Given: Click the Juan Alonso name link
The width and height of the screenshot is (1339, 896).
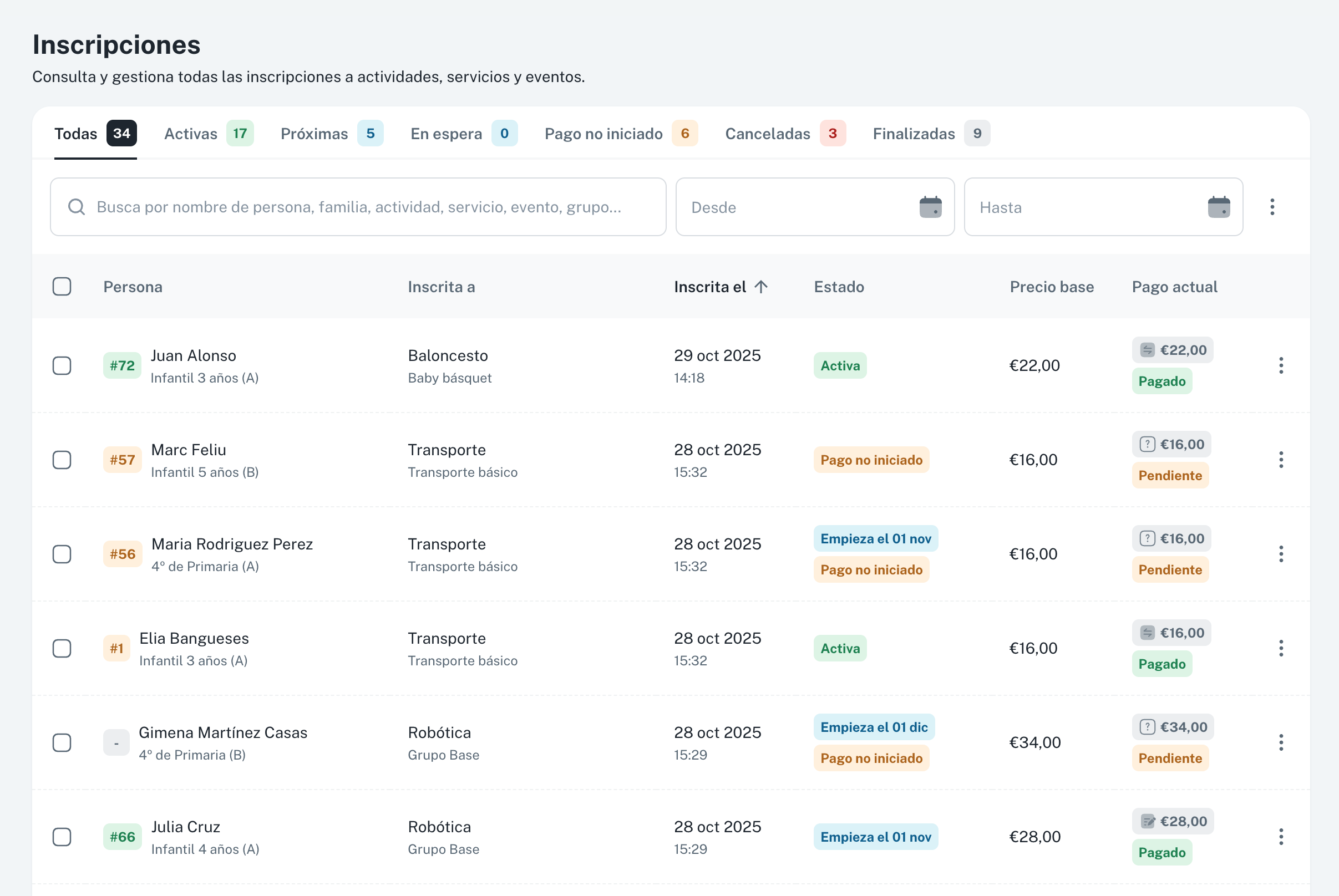Looking at the screenshot, I should (x=193, y=355).
